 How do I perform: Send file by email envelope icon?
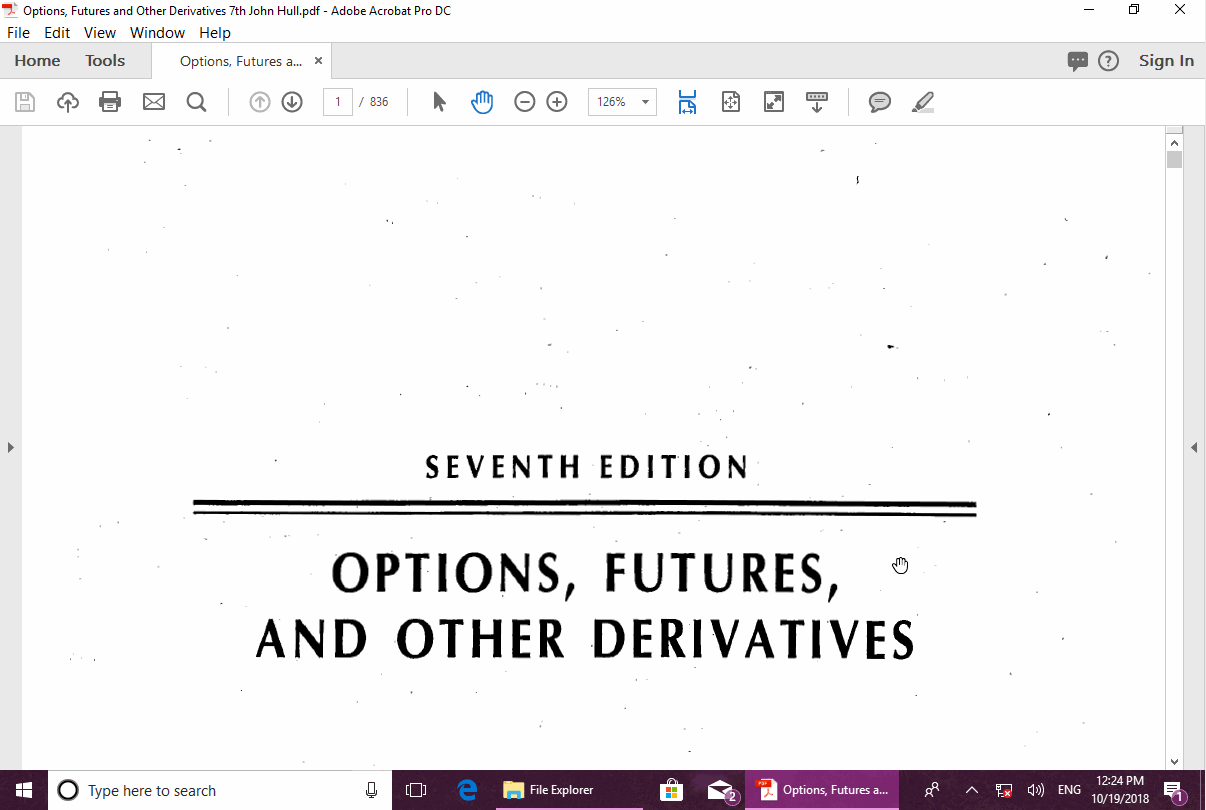[154, 102]
